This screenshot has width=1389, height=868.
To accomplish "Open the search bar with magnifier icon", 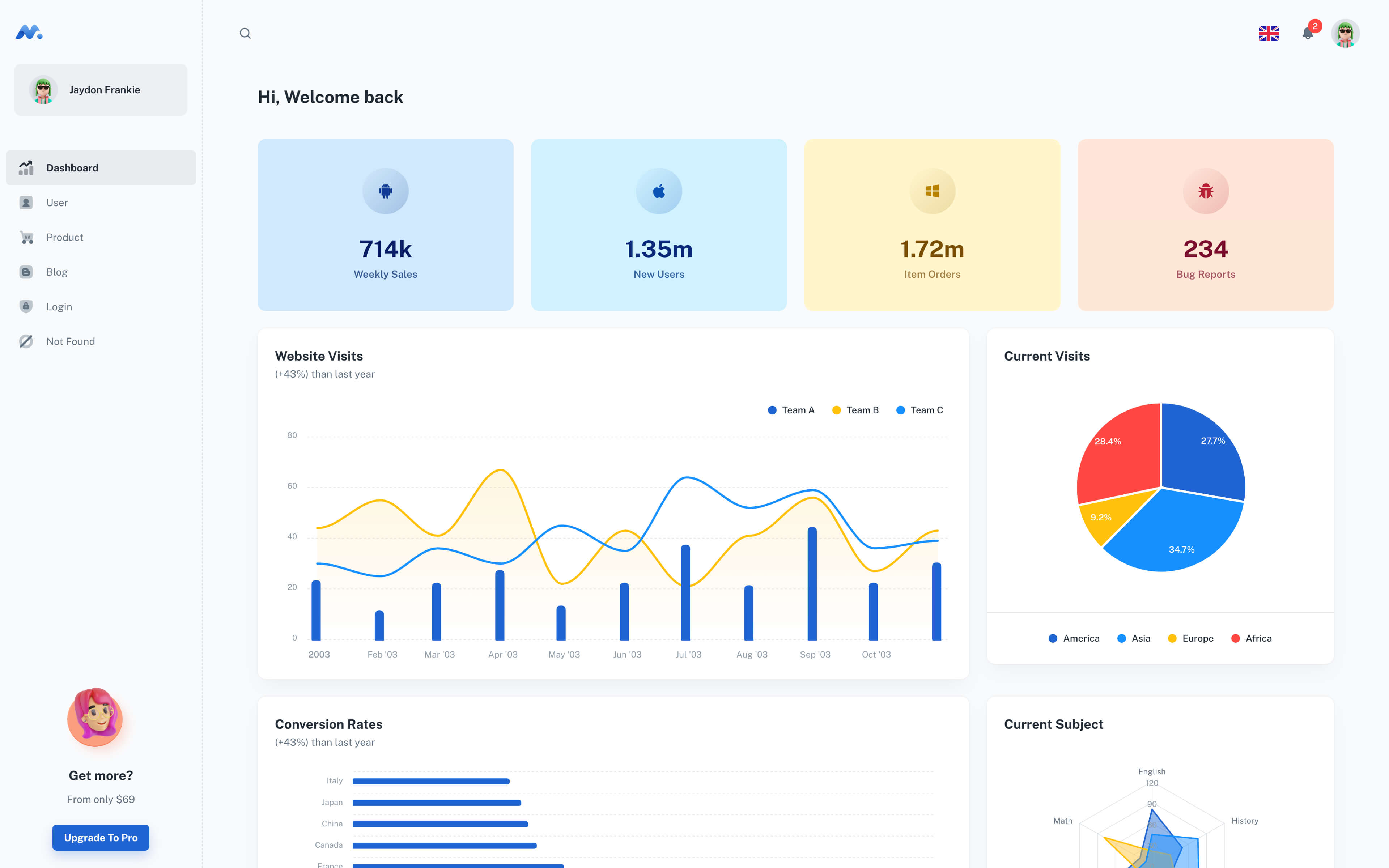I will coord(246,33).
